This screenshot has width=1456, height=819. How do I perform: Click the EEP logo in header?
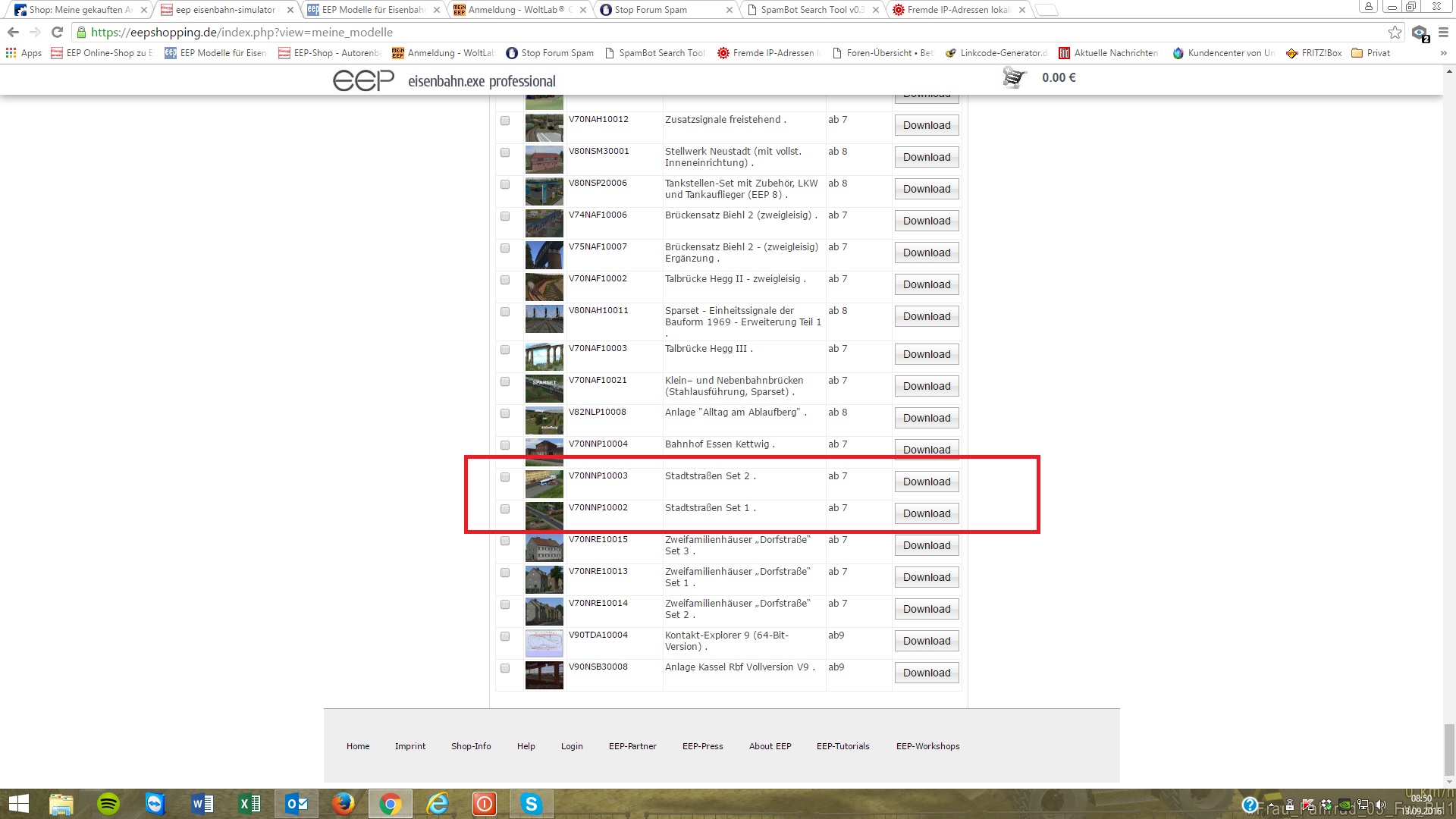point(364,80)
